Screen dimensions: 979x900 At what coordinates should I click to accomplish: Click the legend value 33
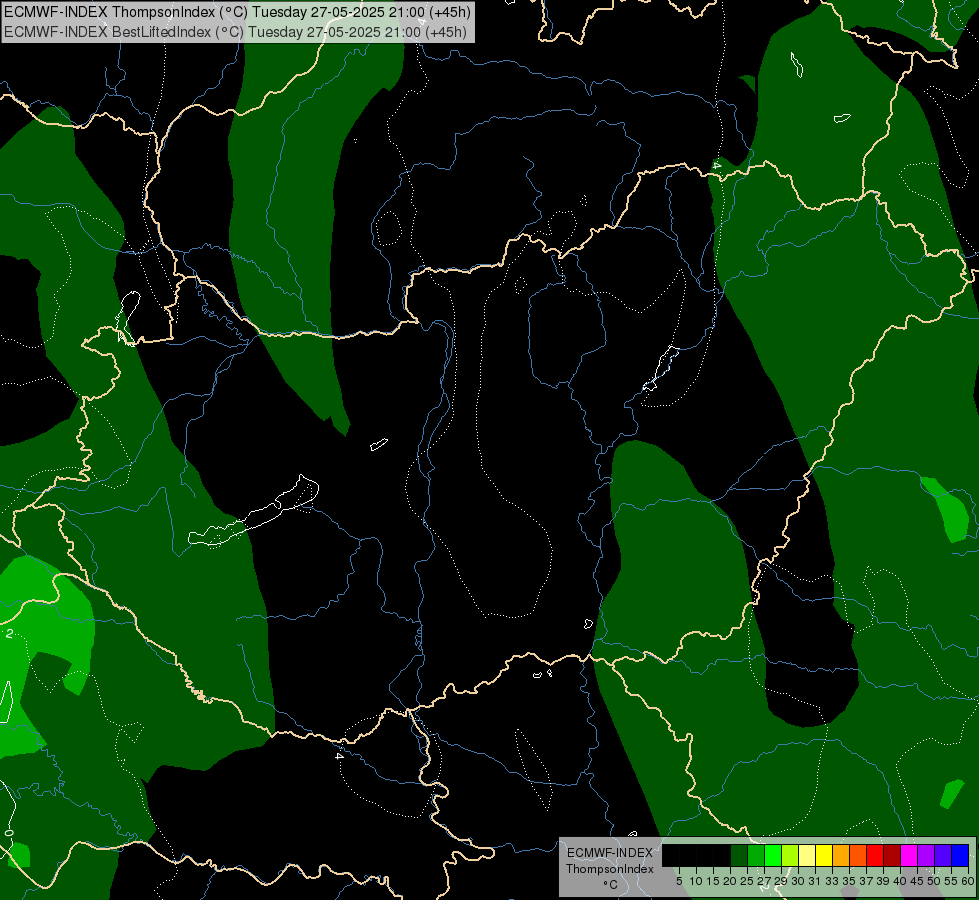click(x=832, y=881)
